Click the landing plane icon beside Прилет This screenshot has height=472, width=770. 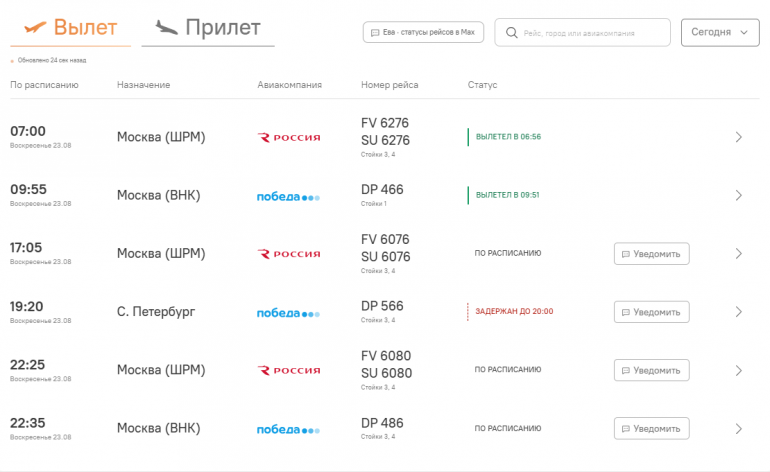click(166, 28)
